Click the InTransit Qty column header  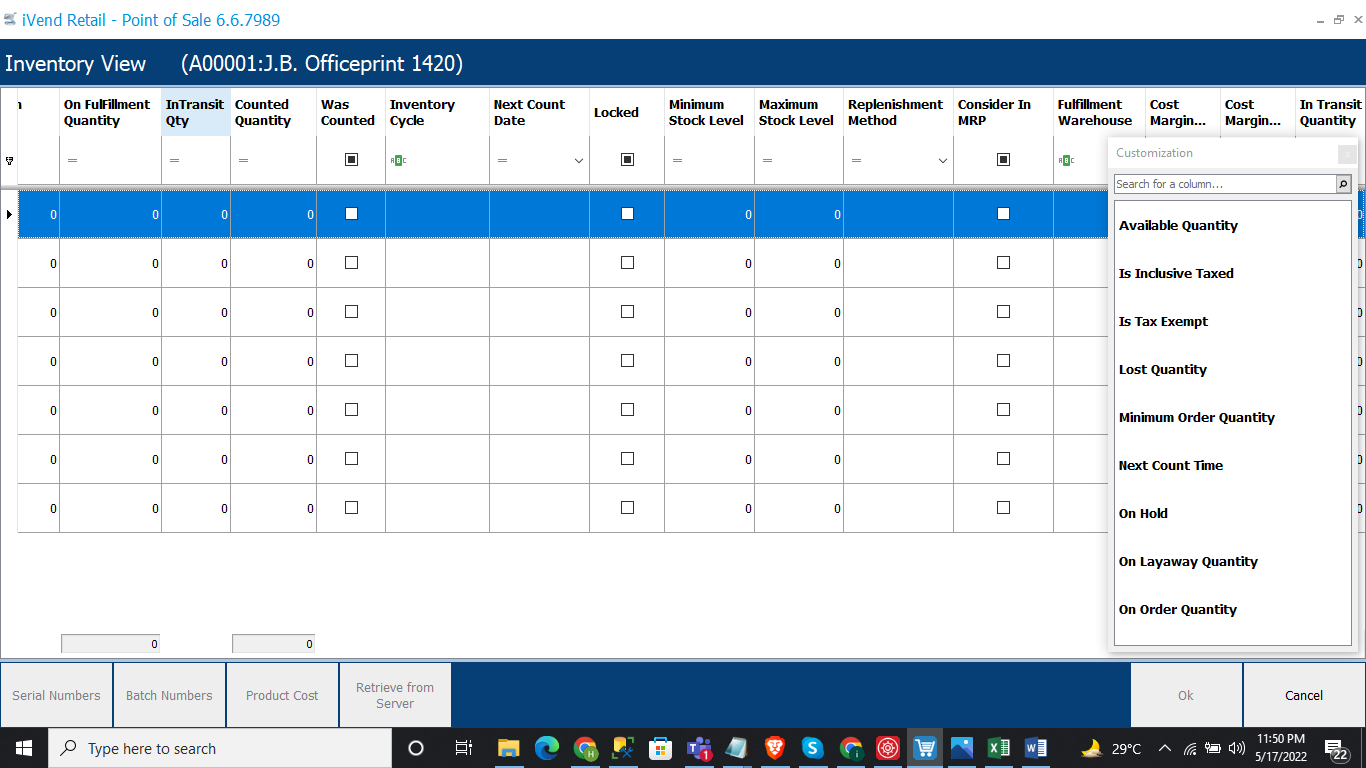click(x=196, y=113)
